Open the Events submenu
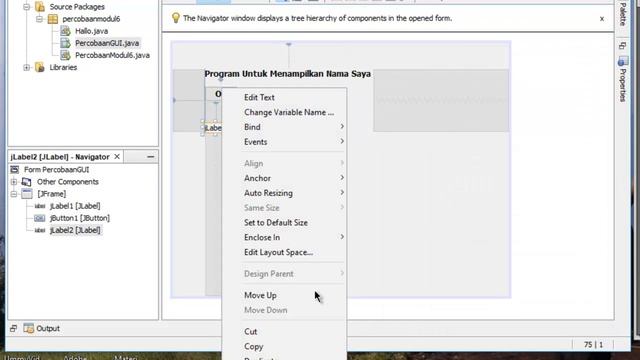The width and height of the screenshot is (640, 360). tap(256, 142)
